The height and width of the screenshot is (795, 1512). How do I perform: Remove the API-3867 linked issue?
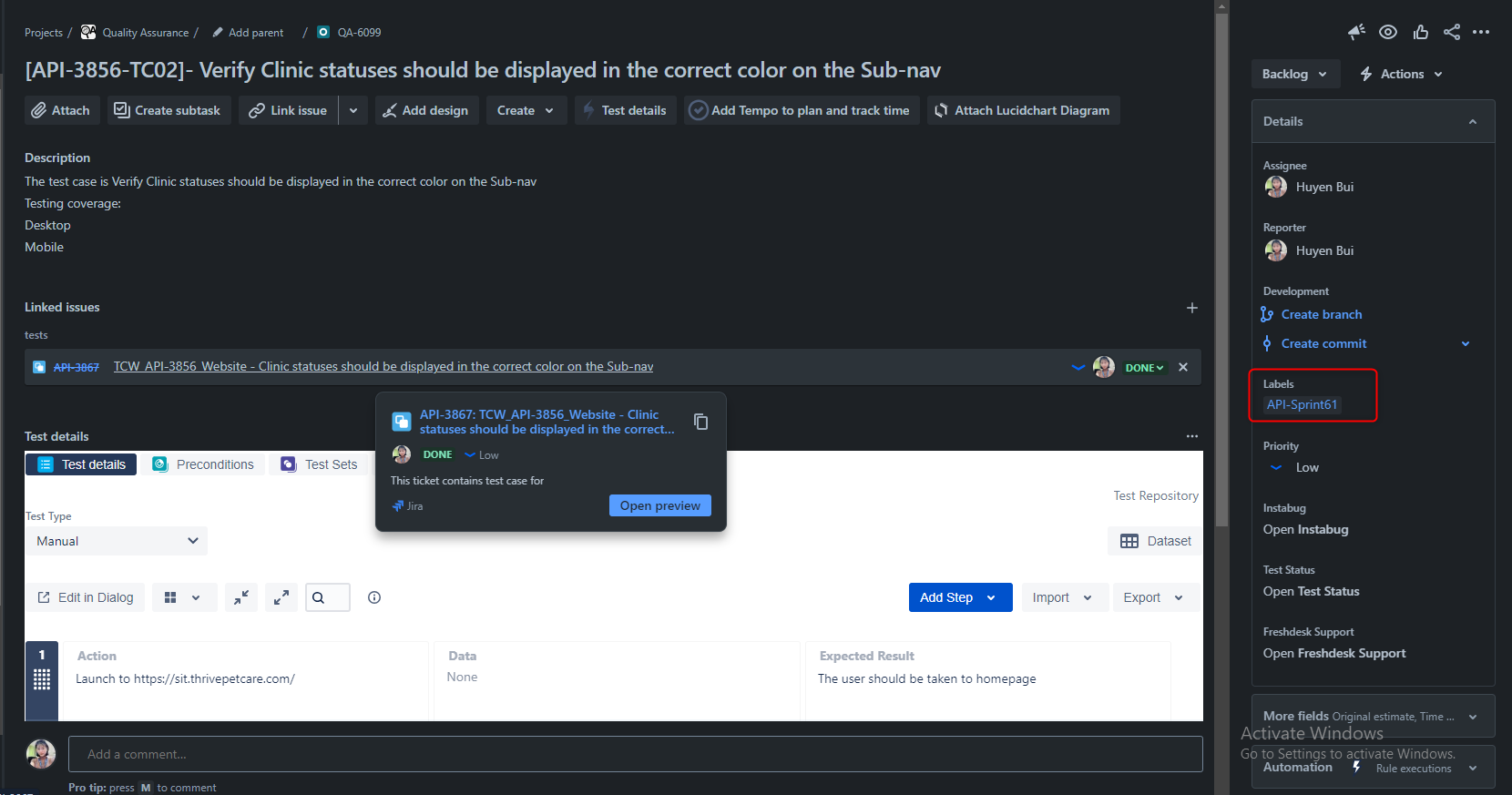[x=1183, y=367]
